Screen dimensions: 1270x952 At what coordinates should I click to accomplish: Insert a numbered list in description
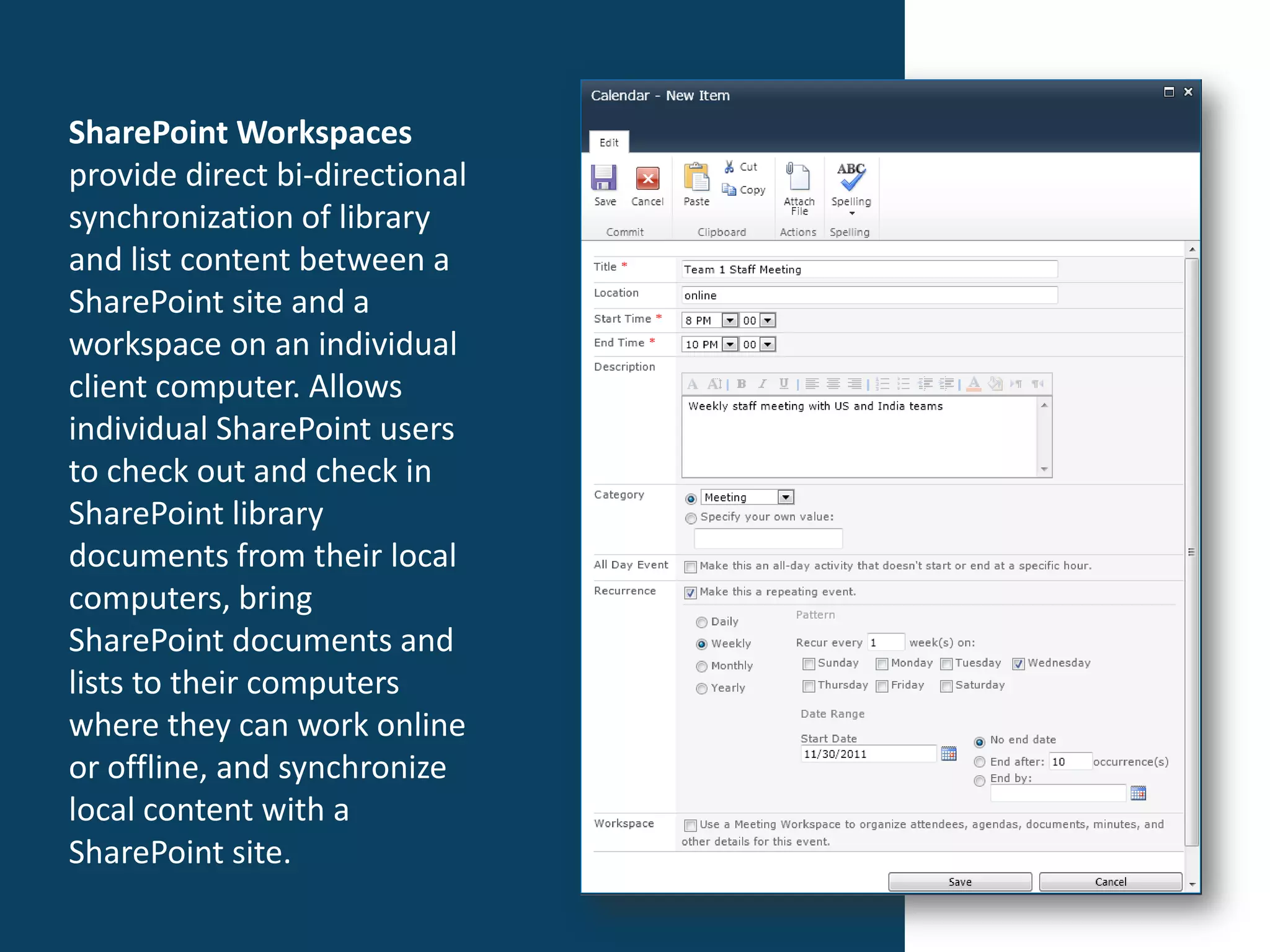point(882,384)
